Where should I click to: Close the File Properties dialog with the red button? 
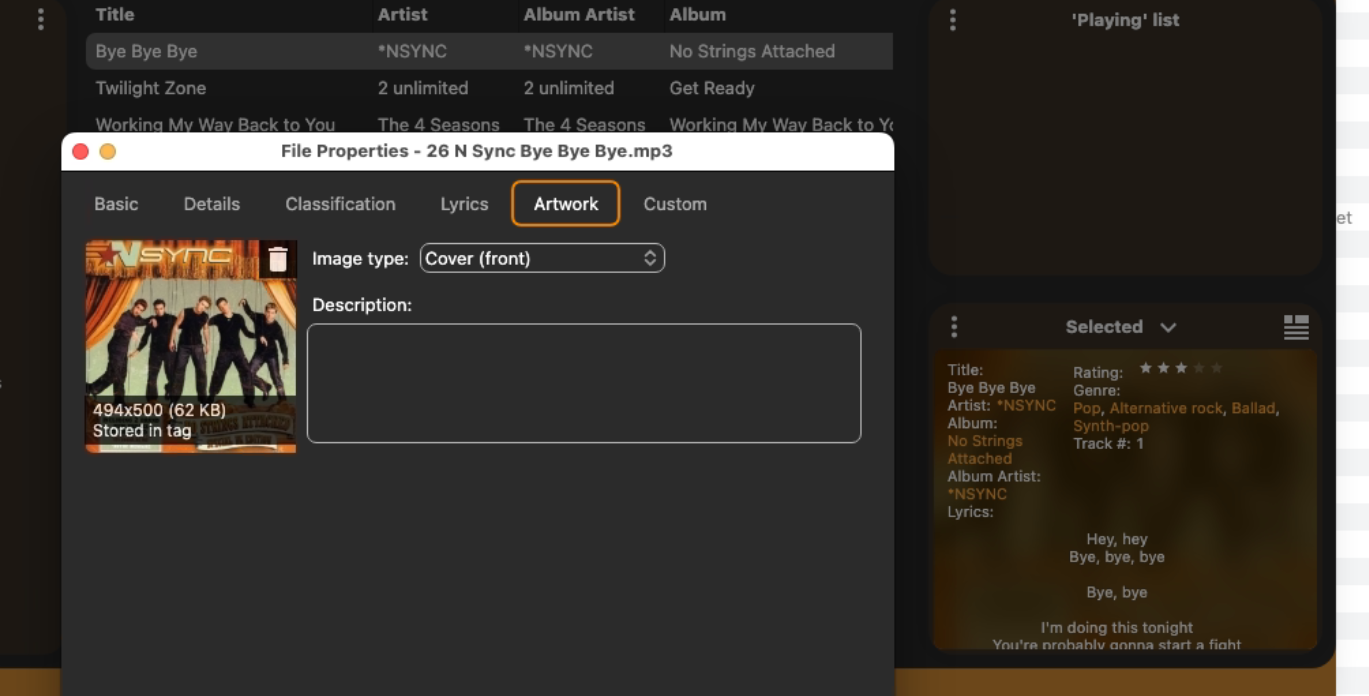[x=81, y=151]
